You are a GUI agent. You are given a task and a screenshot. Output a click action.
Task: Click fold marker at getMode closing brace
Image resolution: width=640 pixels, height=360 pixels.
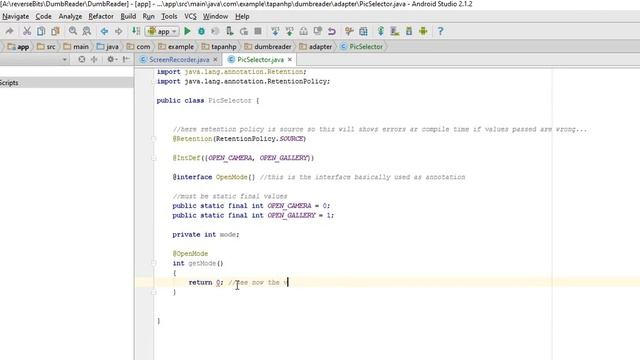tap(154, 292)
